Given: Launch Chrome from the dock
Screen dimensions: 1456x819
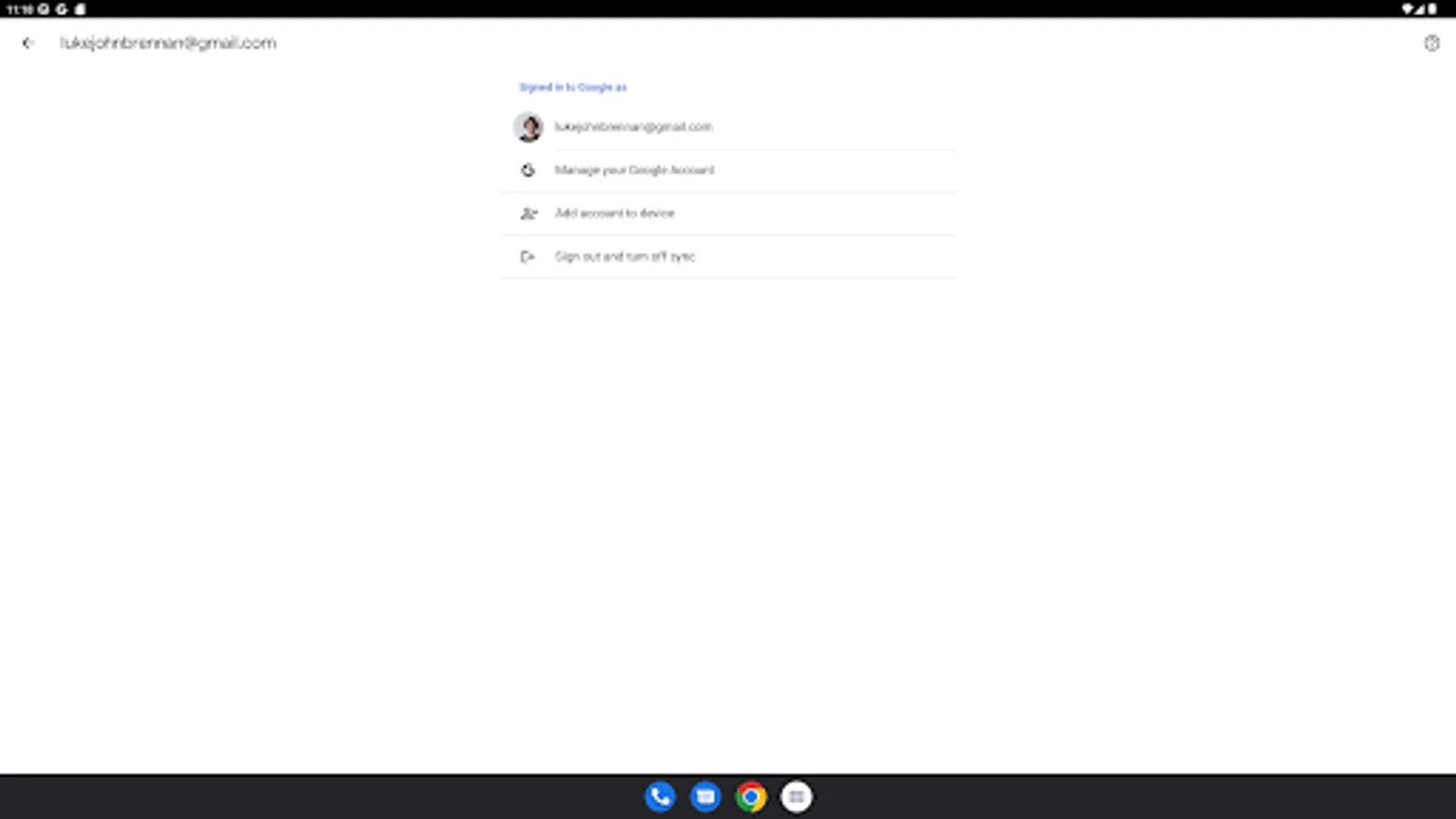Looking at the screenshot, I should (751, 797).
